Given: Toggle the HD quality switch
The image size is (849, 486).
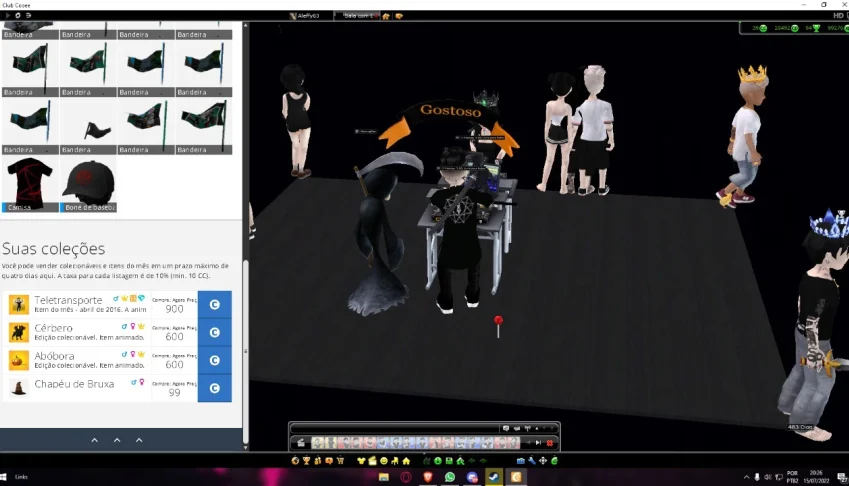Looking at the screenshot, I should tap(840, 16).
